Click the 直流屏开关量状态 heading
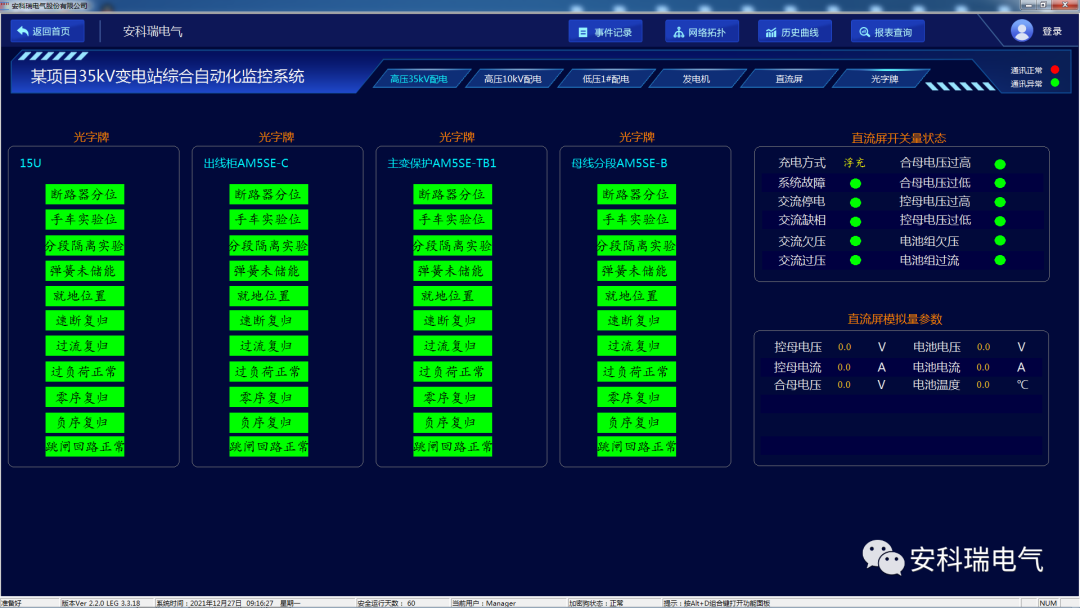 tap(898, 138)
